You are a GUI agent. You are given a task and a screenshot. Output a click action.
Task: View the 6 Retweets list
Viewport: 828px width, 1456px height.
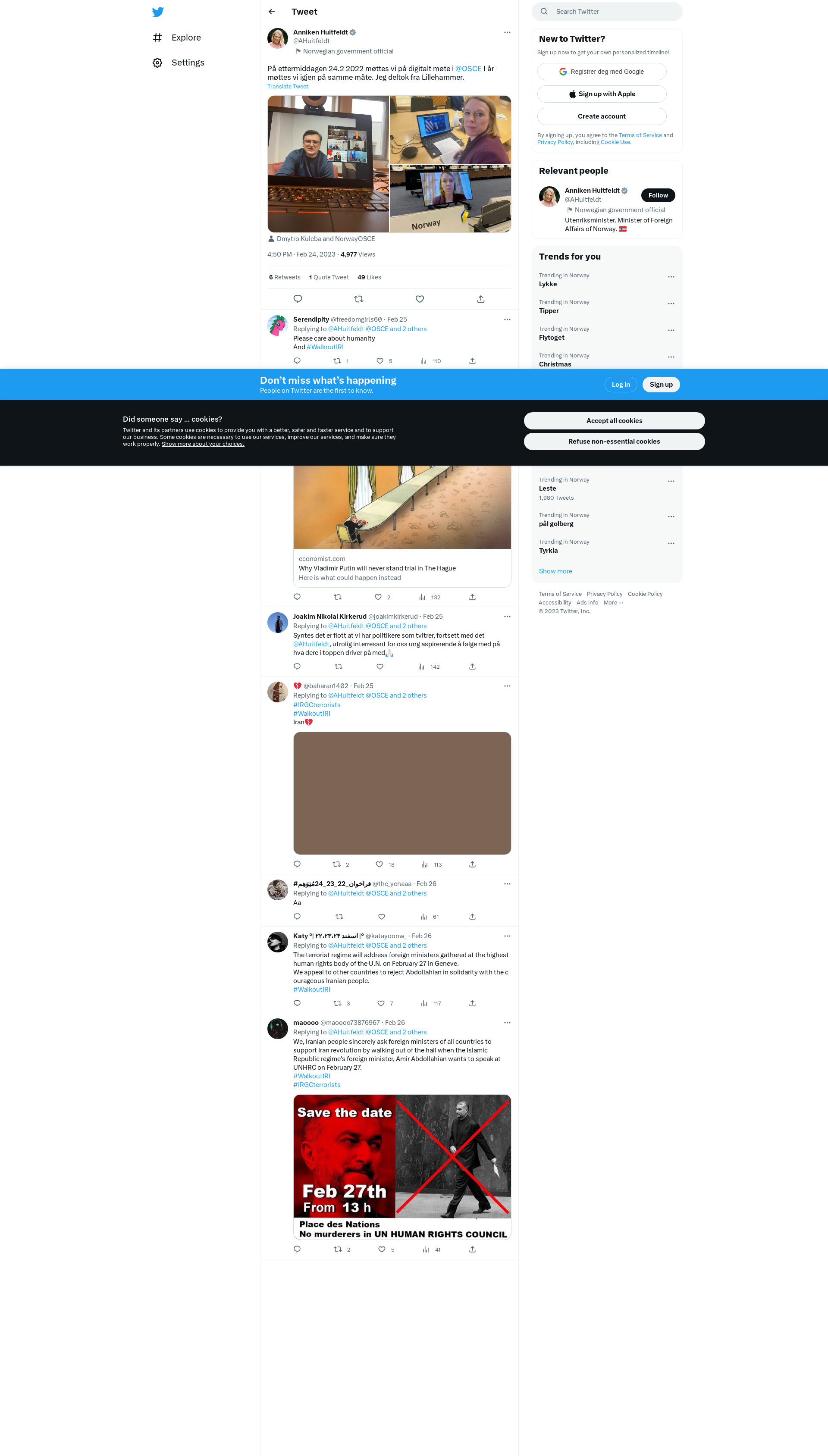click(284, 277)
